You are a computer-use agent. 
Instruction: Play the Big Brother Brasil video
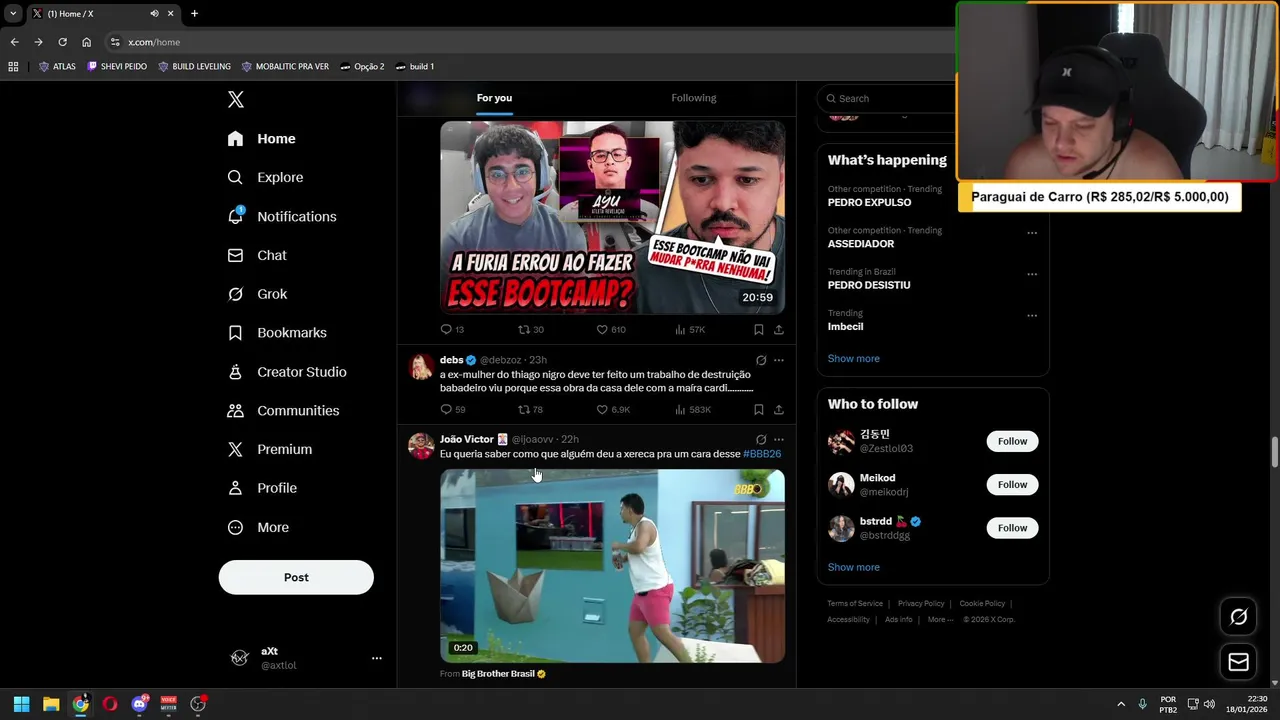click(612, 566)
